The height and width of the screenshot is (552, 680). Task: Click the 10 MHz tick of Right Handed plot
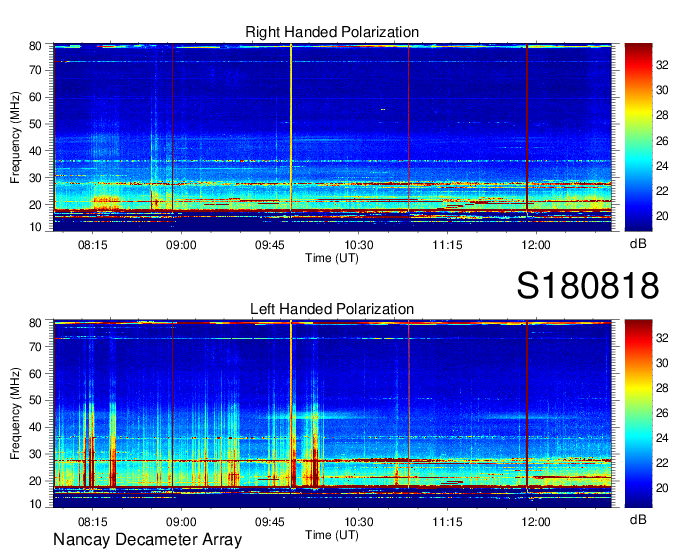(35, 227)
